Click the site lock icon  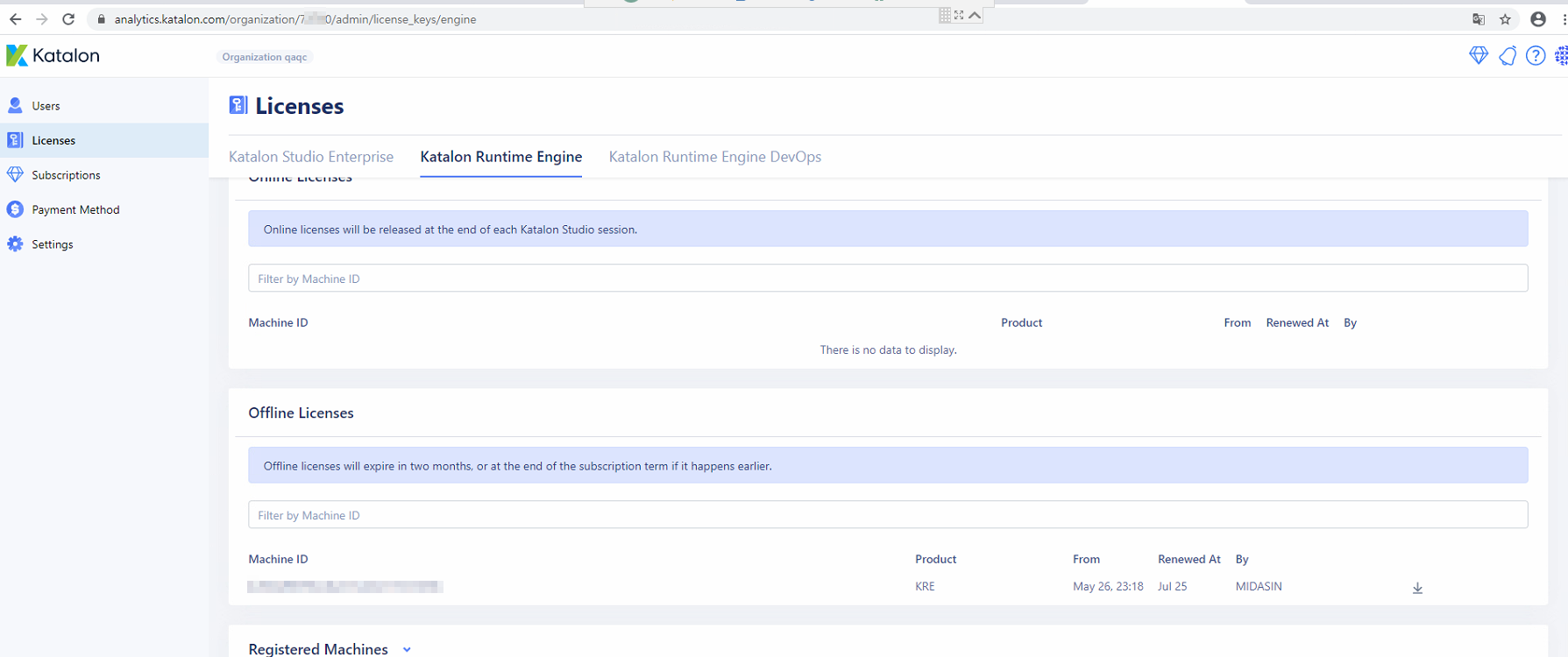pyautogui.click(x=102, y=19)
